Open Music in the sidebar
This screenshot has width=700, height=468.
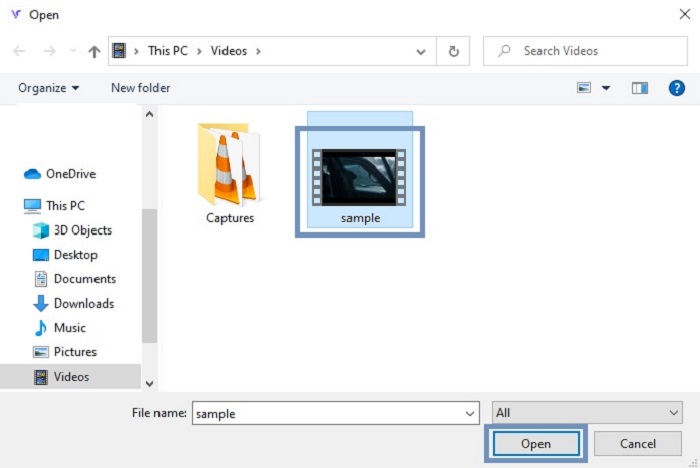tap(59, 328)
